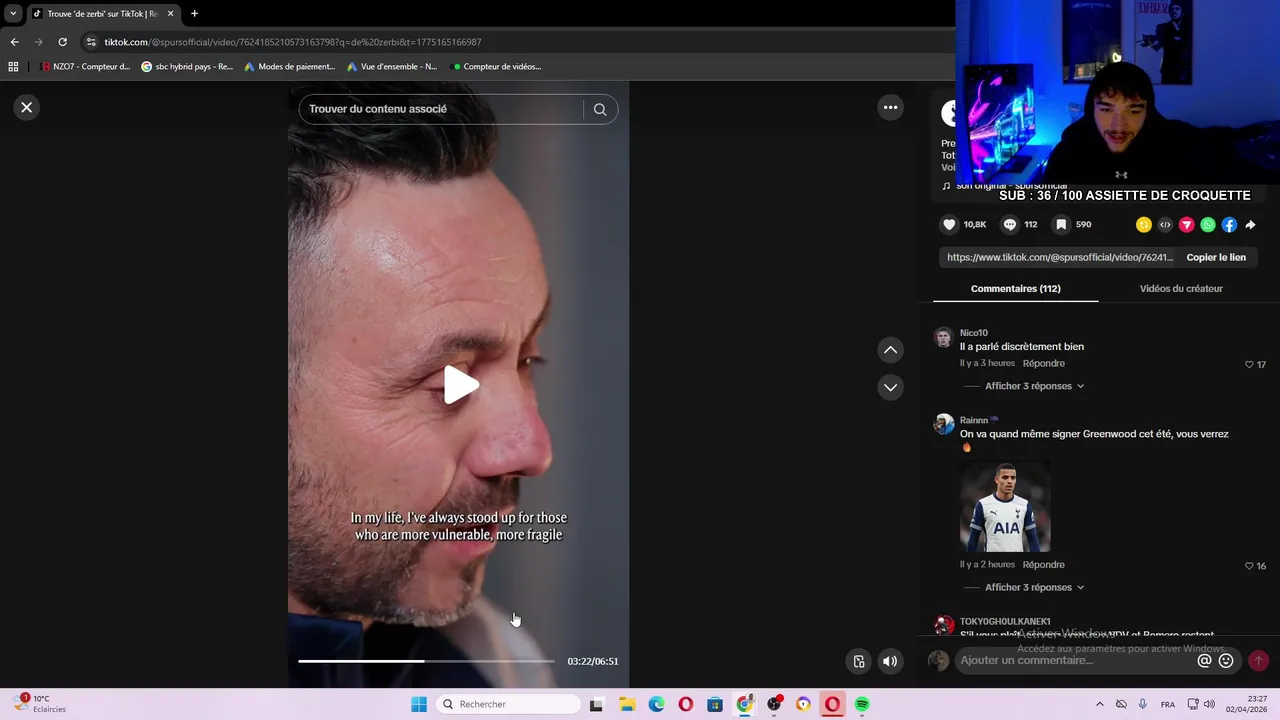
Task: Open new browser tab with plus
Action: coord(194,14)
